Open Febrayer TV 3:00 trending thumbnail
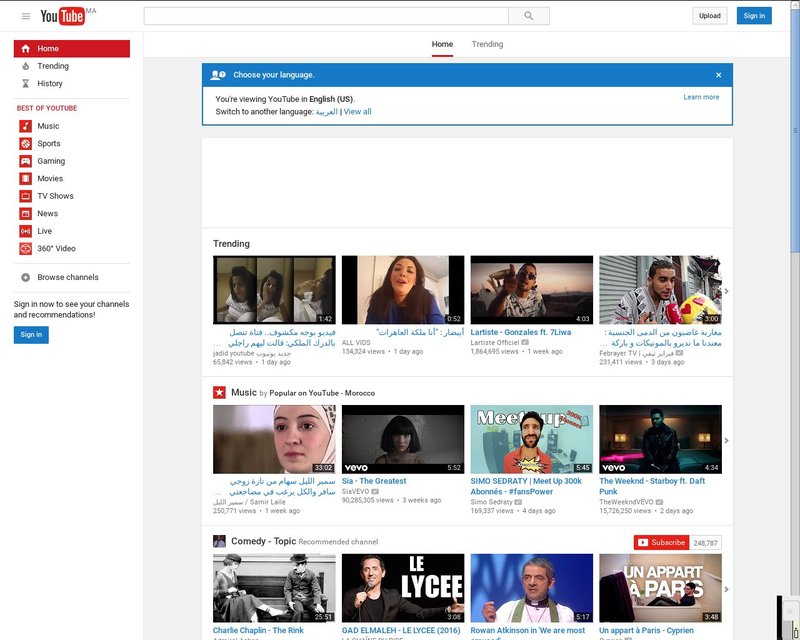 (x=660, y=290)
